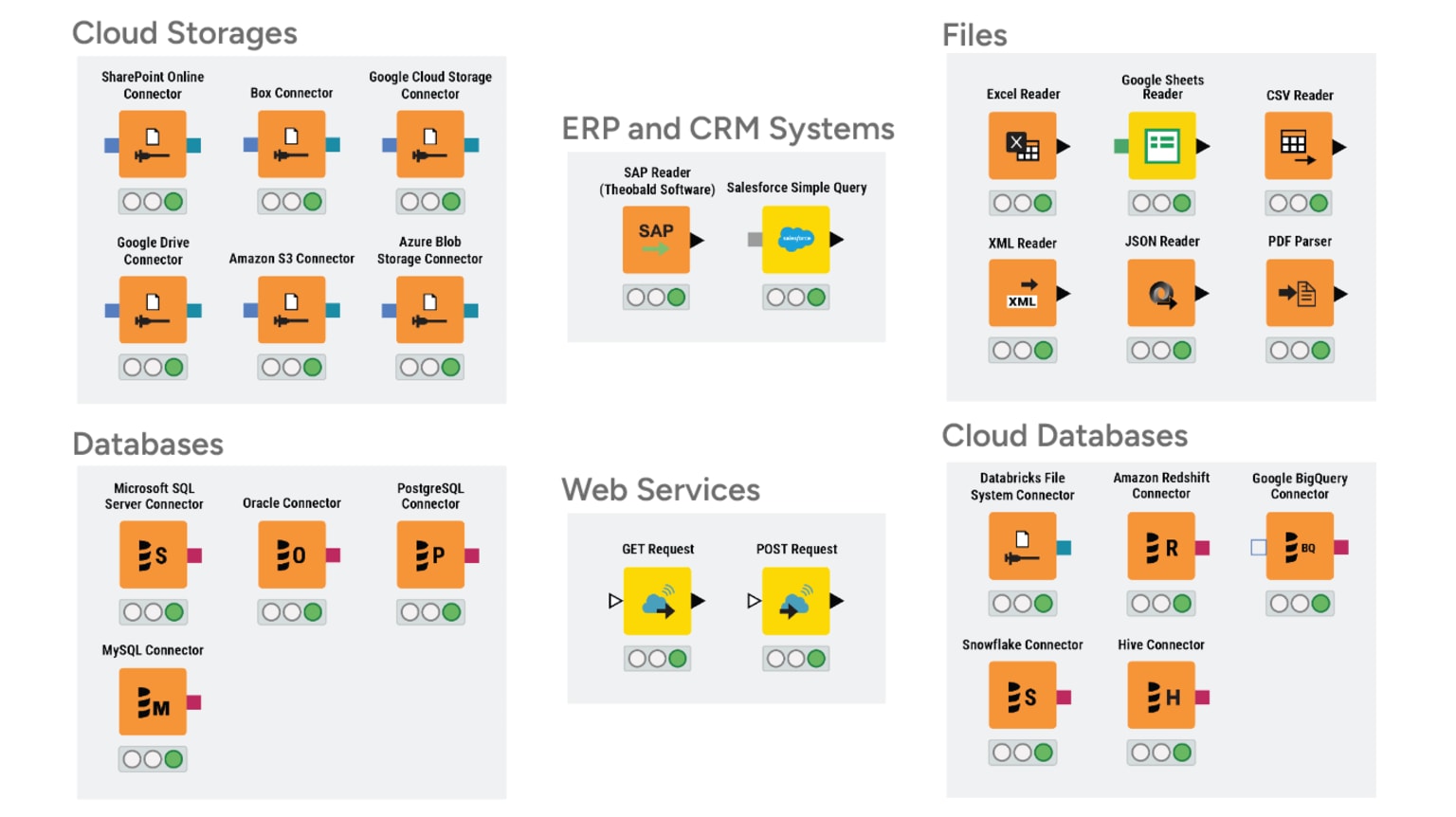This screenshot has height=817, width=1456.
Task: Select the GET Request node
Action: tap(657, 601)
